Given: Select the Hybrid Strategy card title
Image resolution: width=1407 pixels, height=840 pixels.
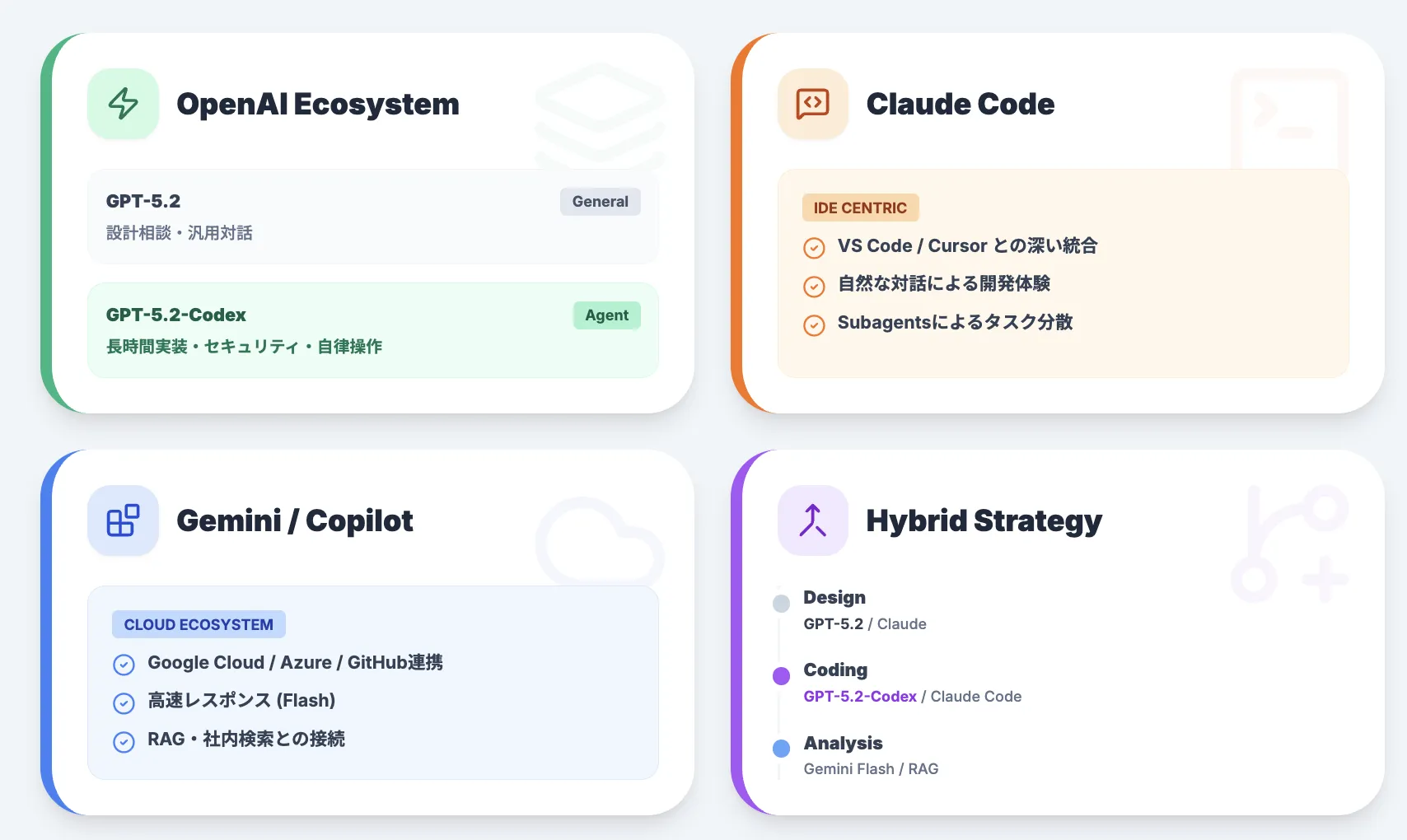Looking at the screenshot, I should (984, 520).
